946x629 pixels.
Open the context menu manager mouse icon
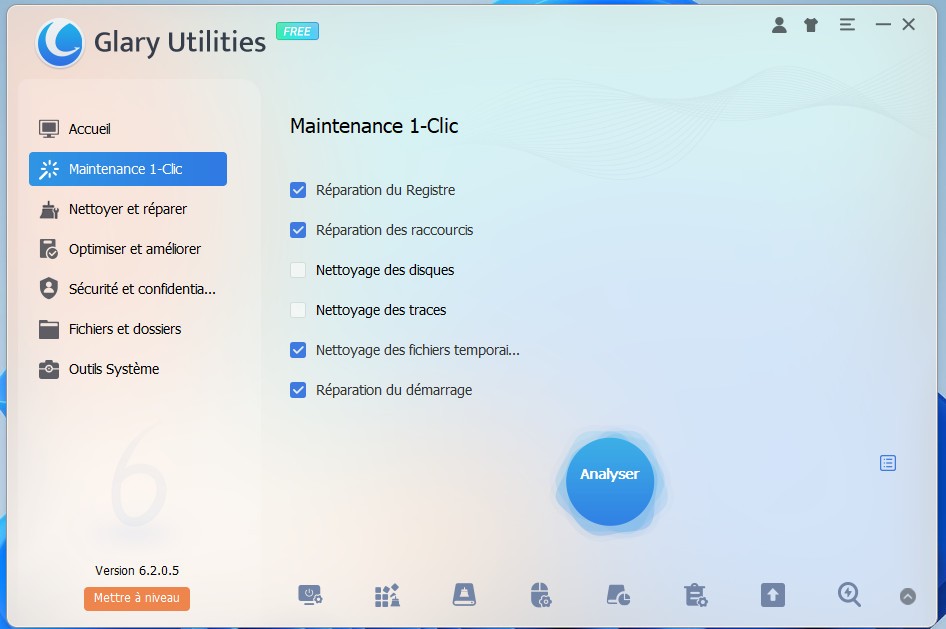point(541,595)
